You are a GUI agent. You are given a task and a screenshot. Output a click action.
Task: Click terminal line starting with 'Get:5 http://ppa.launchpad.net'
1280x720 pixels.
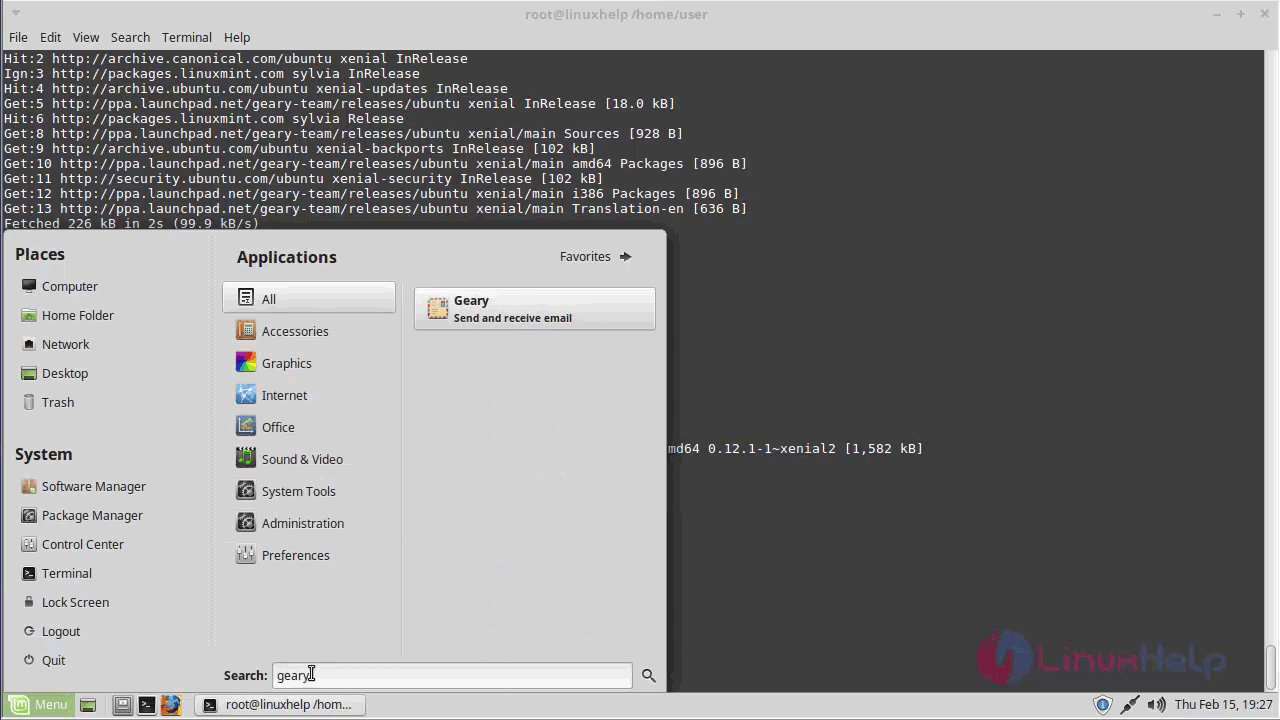(340, 104)
